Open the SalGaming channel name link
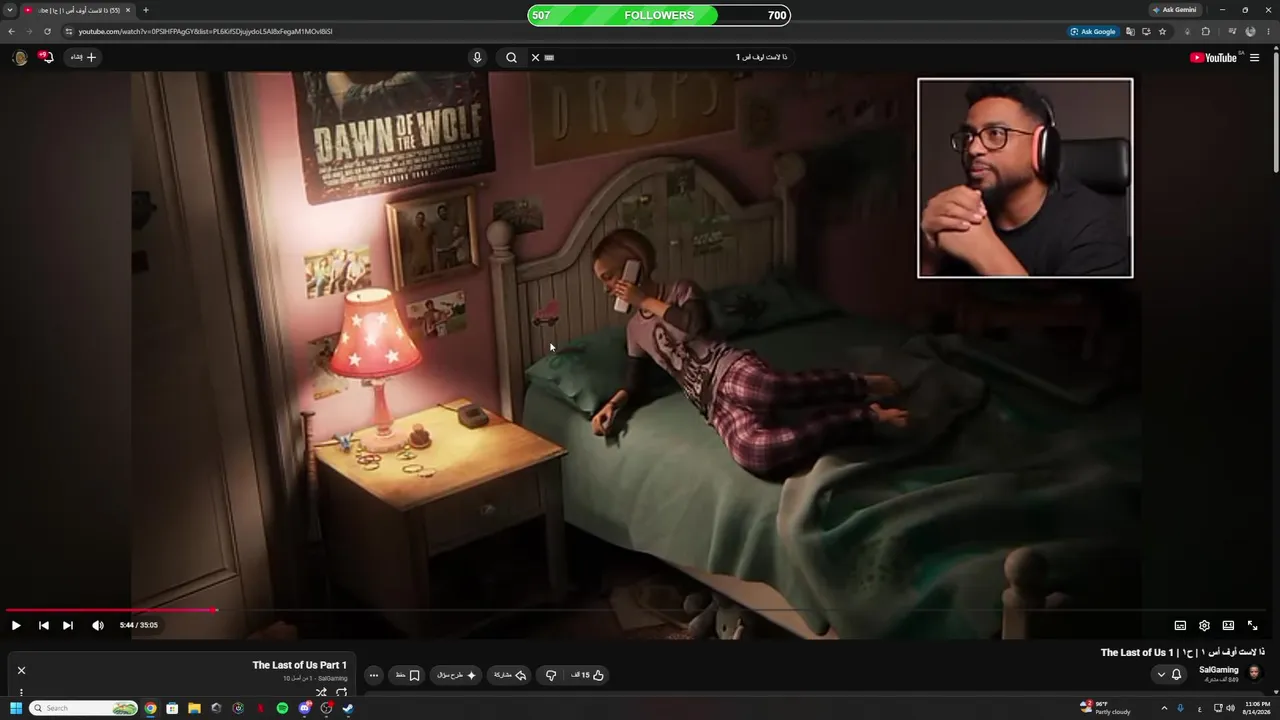 [1218, 669]
